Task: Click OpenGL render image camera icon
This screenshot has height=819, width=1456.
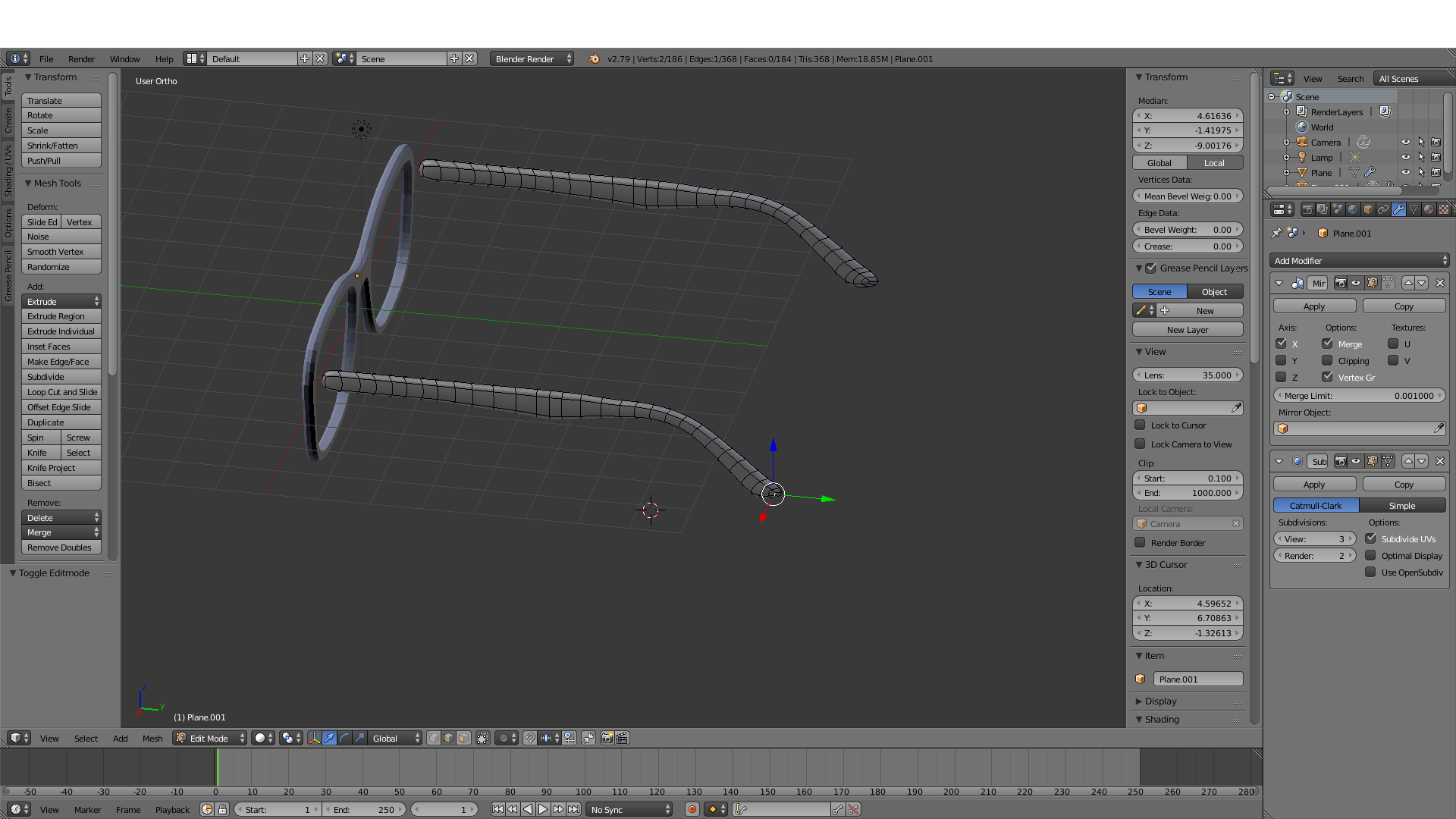Action: 607,738
